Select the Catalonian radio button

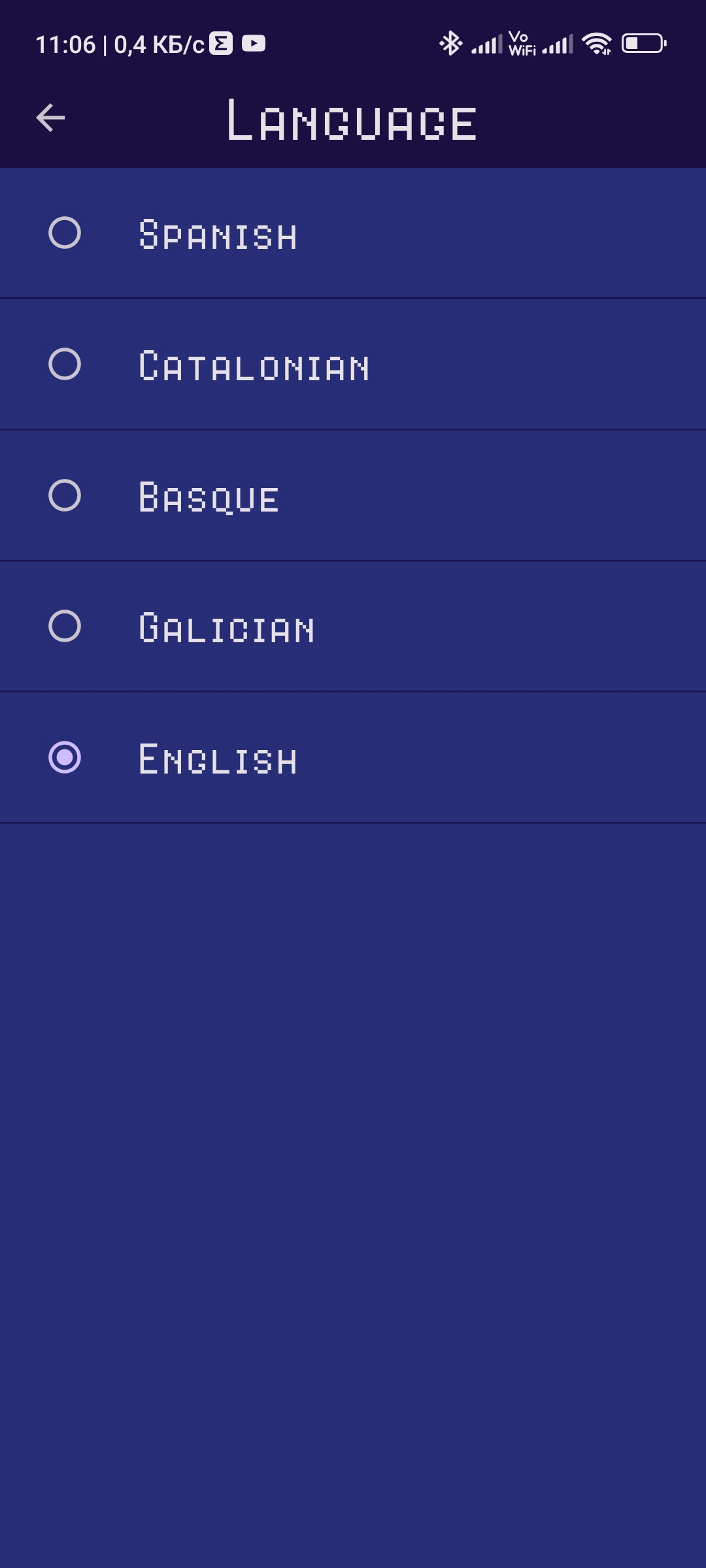click(65, 364)
